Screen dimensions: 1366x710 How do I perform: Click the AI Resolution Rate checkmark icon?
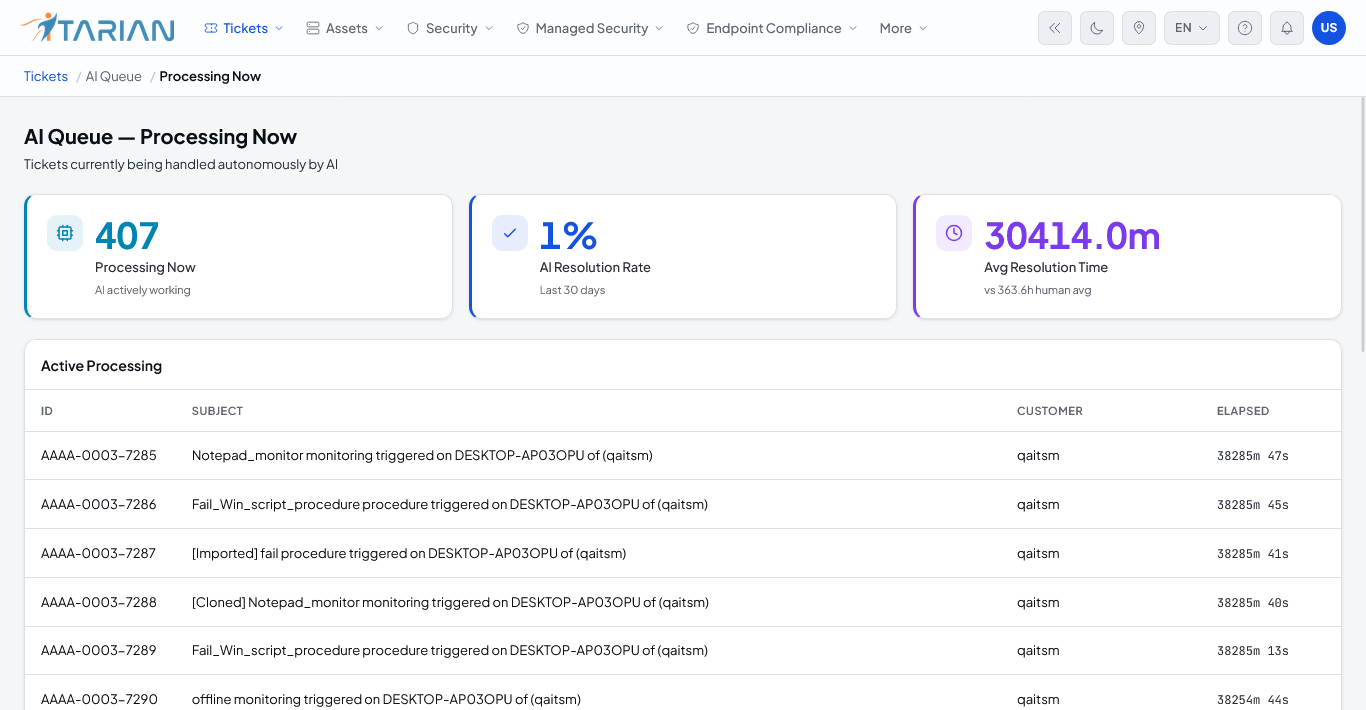coord(510,233)
